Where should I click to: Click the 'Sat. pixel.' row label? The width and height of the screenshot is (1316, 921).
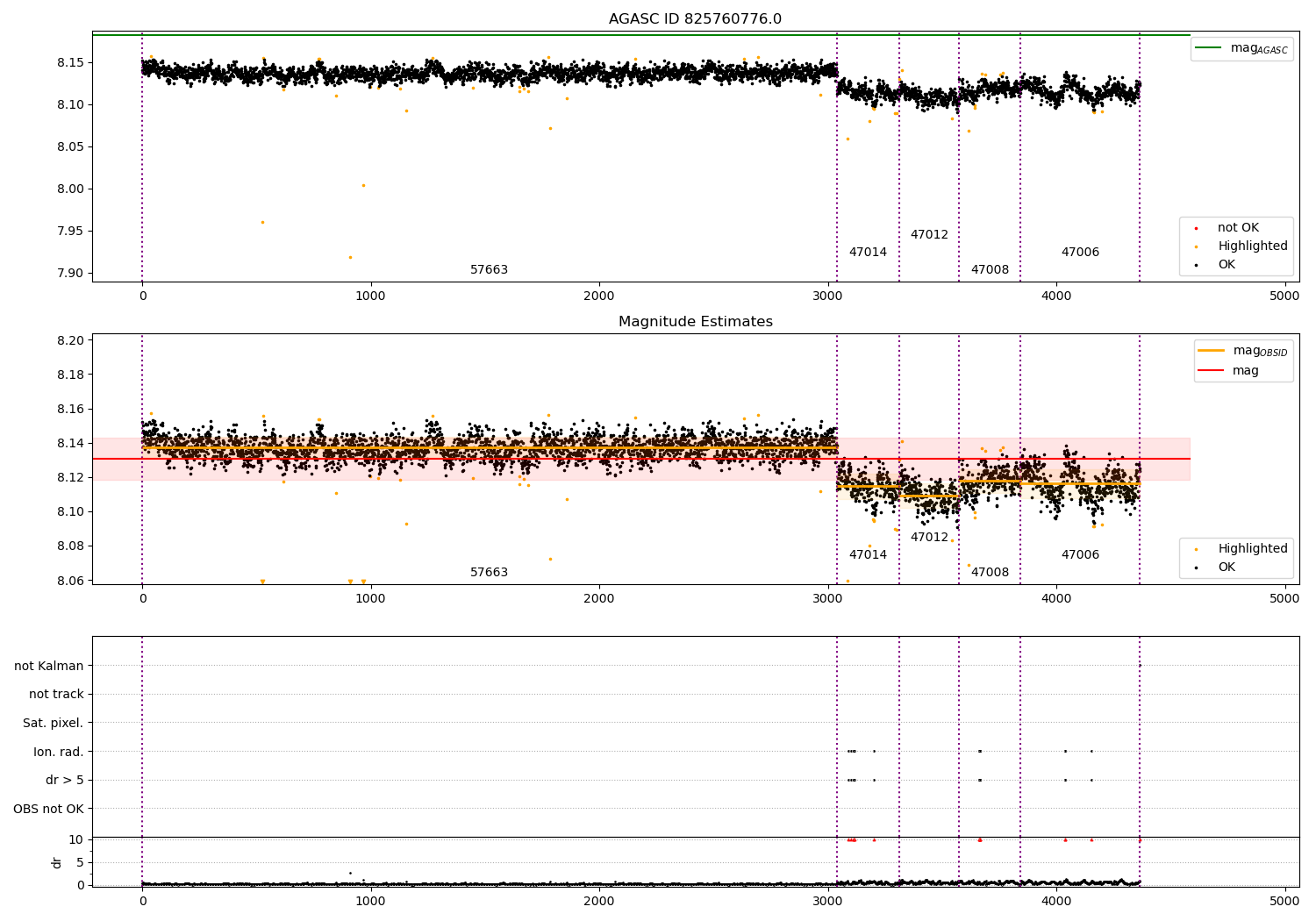tap(54, 723)
